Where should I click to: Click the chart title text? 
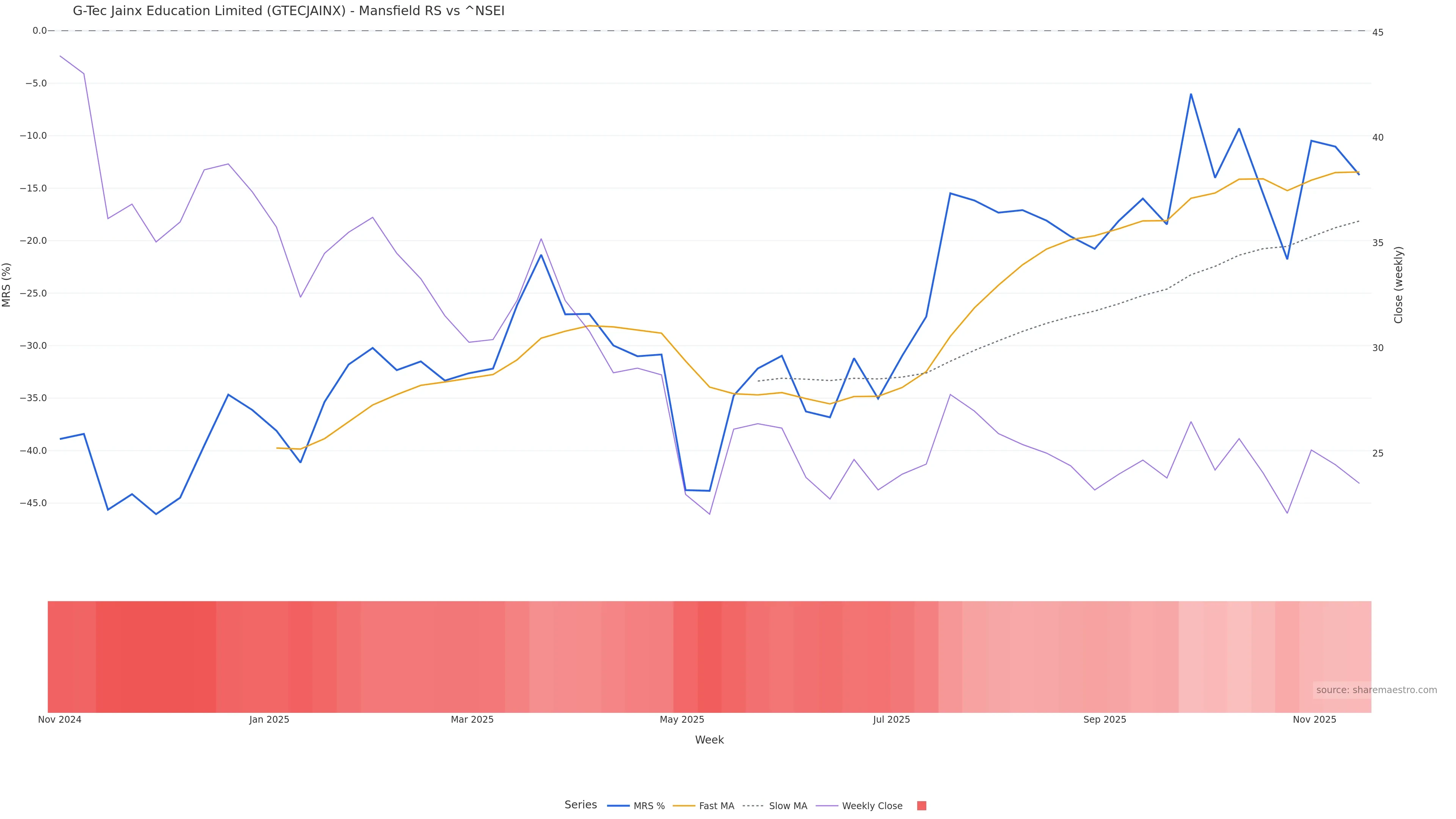pos(288,11)
